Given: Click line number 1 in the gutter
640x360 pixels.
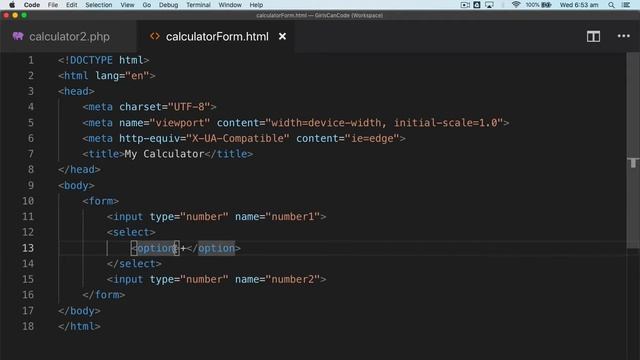Looking at the screenshot, I should click(31, 60).
